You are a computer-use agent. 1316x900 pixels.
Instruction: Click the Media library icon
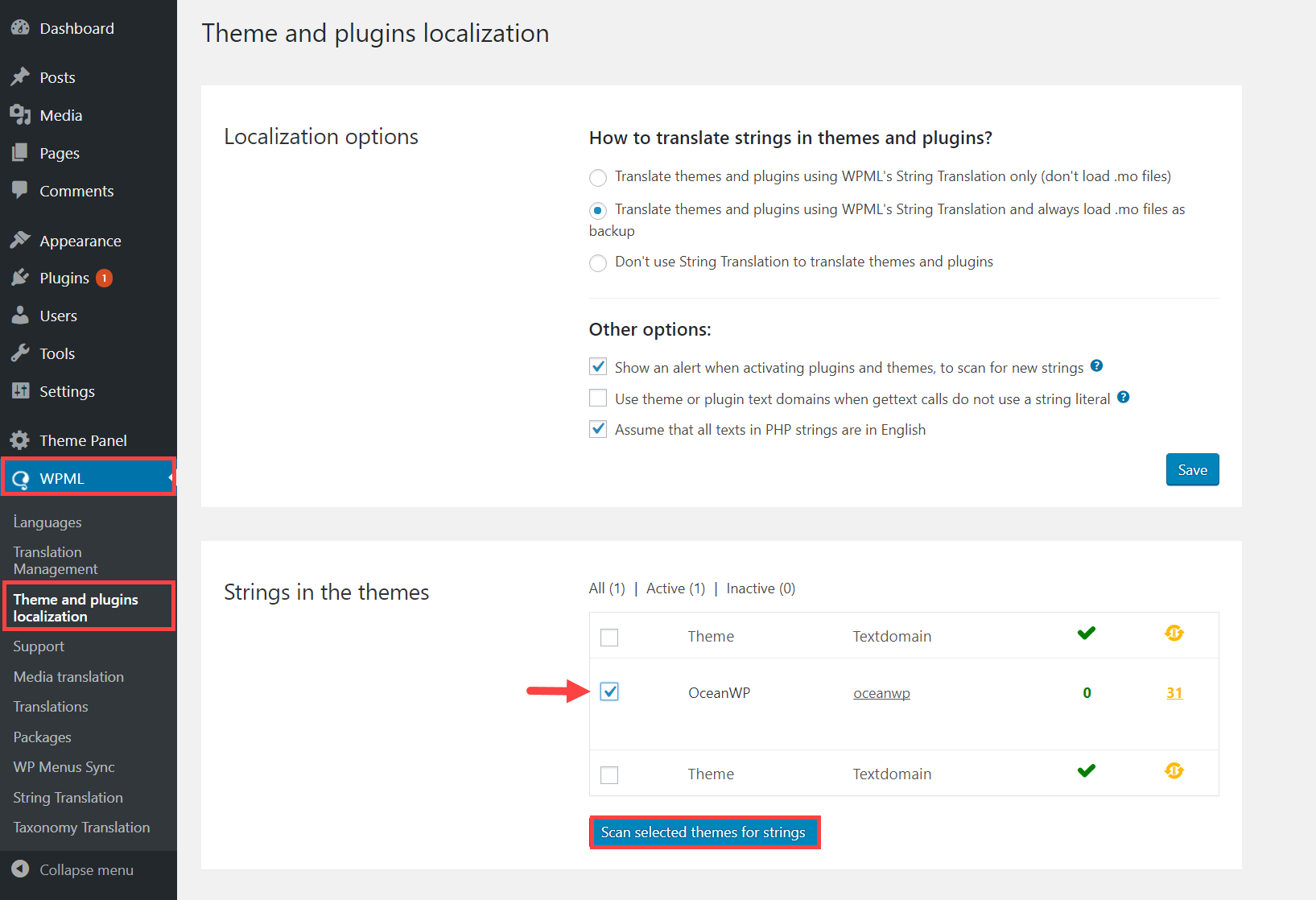[20, 115]
